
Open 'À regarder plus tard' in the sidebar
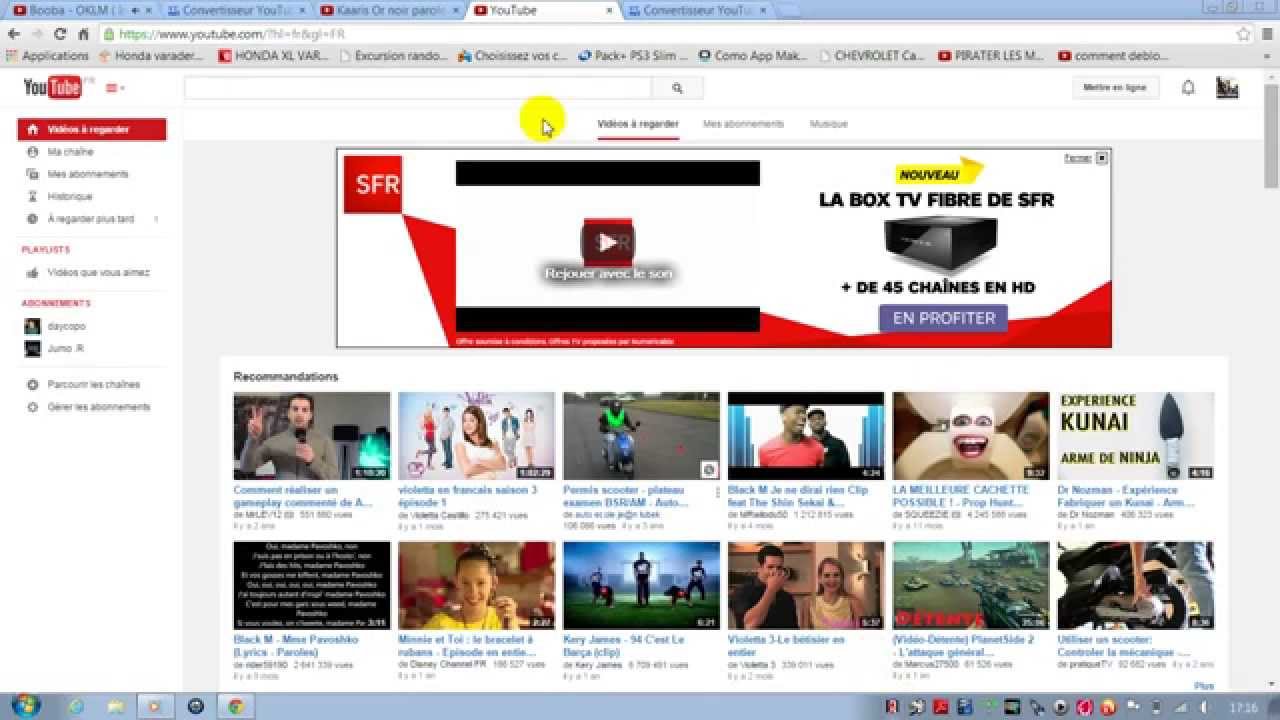(91, 219)
